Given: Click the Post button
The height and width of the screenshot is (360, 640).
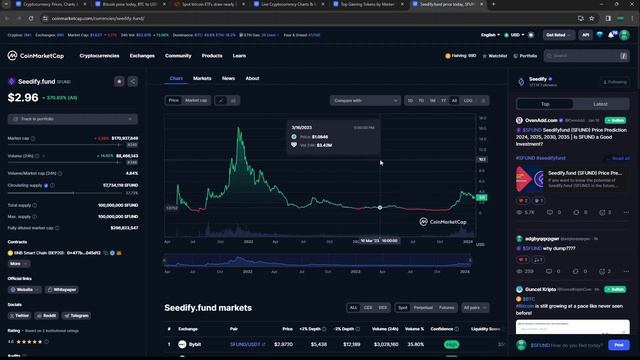Looking at the screenshot, I should pos(619,345).
